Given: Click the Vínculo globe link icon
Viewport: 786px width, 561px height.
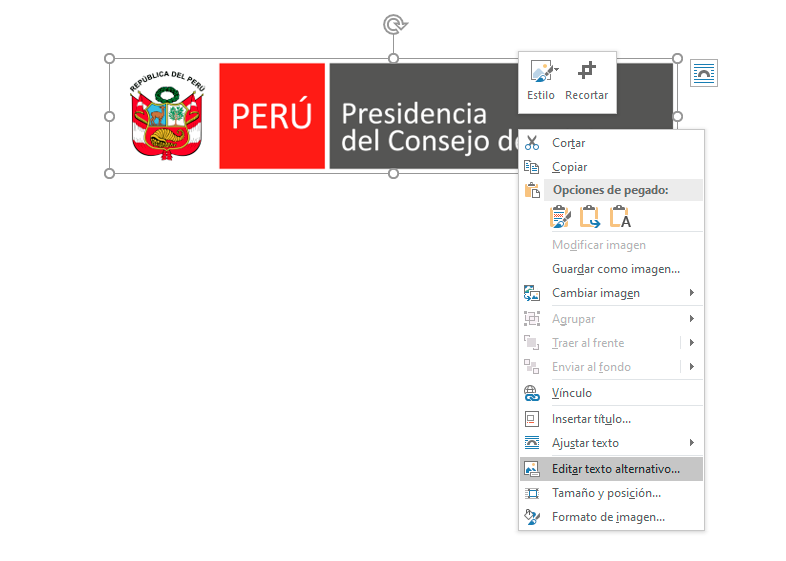Looking at the screenshot, I should click(532, 393).
